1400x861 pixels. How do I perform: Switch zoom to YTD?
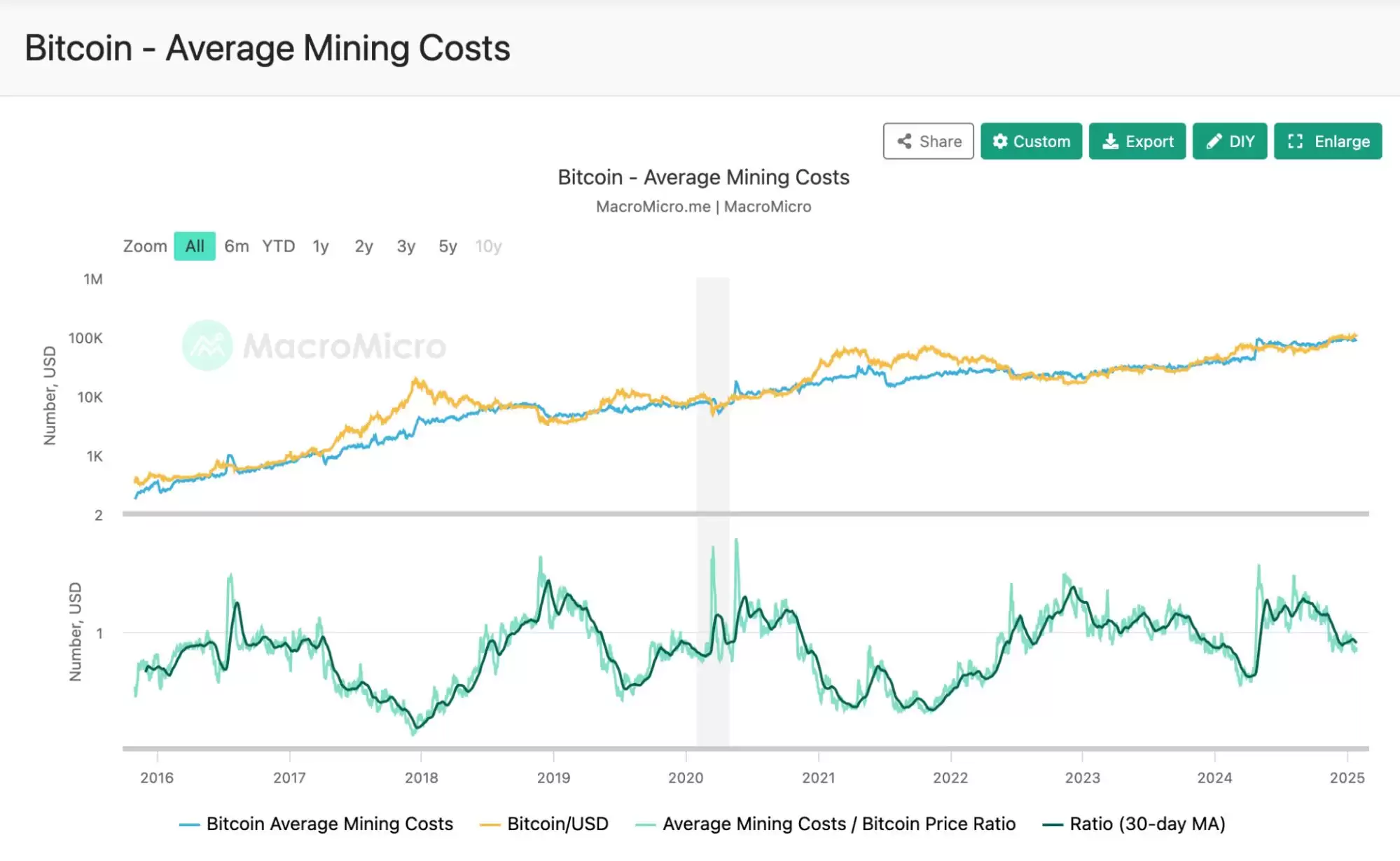[279, 247]
